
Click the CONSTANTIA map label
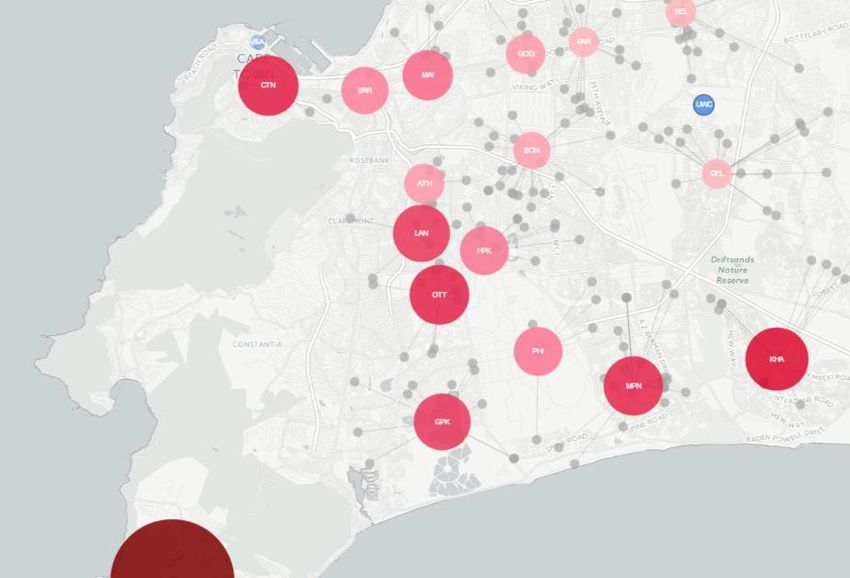coord(257,344)
